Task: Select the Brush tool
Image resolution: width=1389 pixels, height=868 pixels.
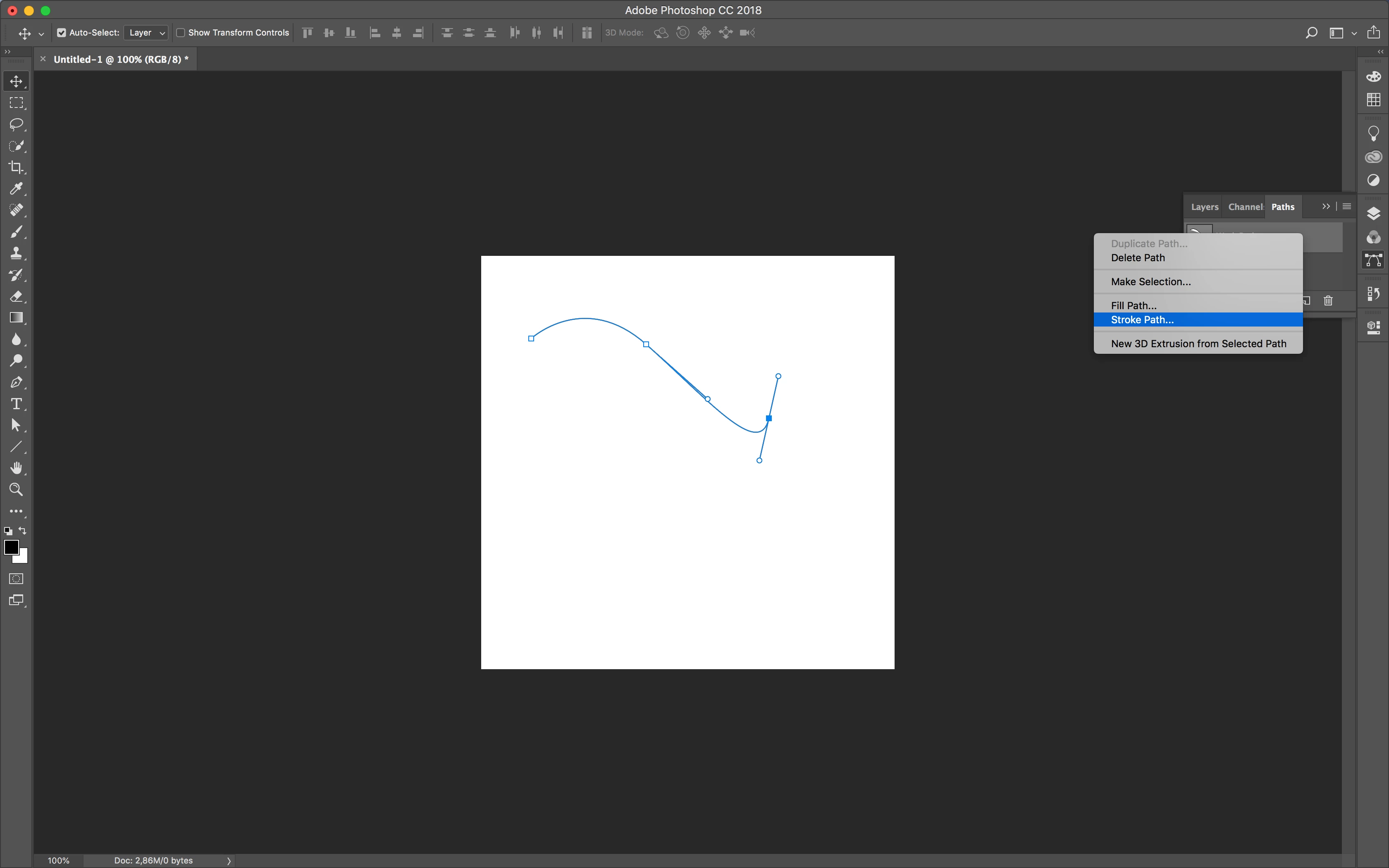Action: coord(16,232)
